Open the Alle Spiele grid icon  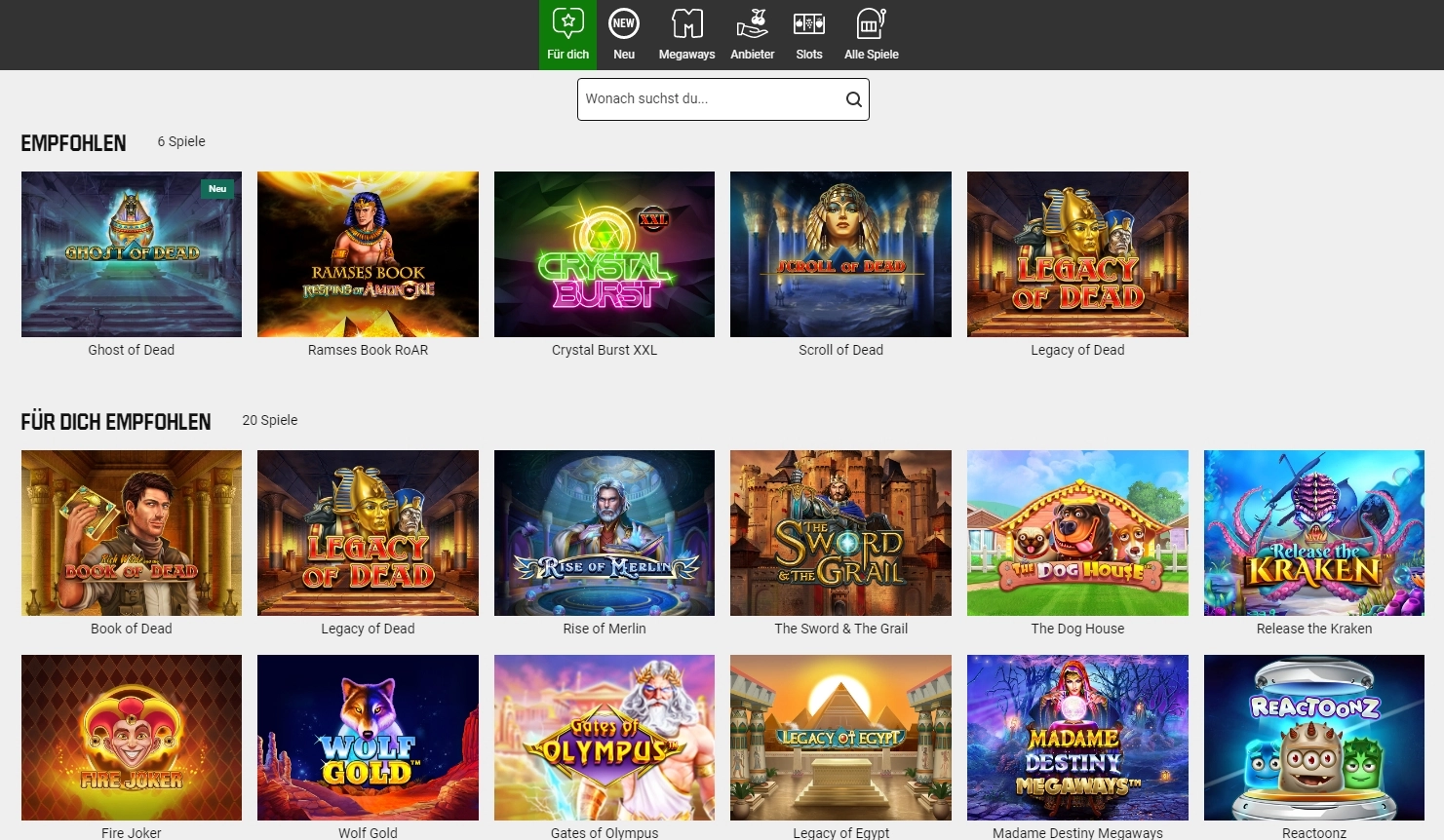pyautogui.click(x=870, y=21)
